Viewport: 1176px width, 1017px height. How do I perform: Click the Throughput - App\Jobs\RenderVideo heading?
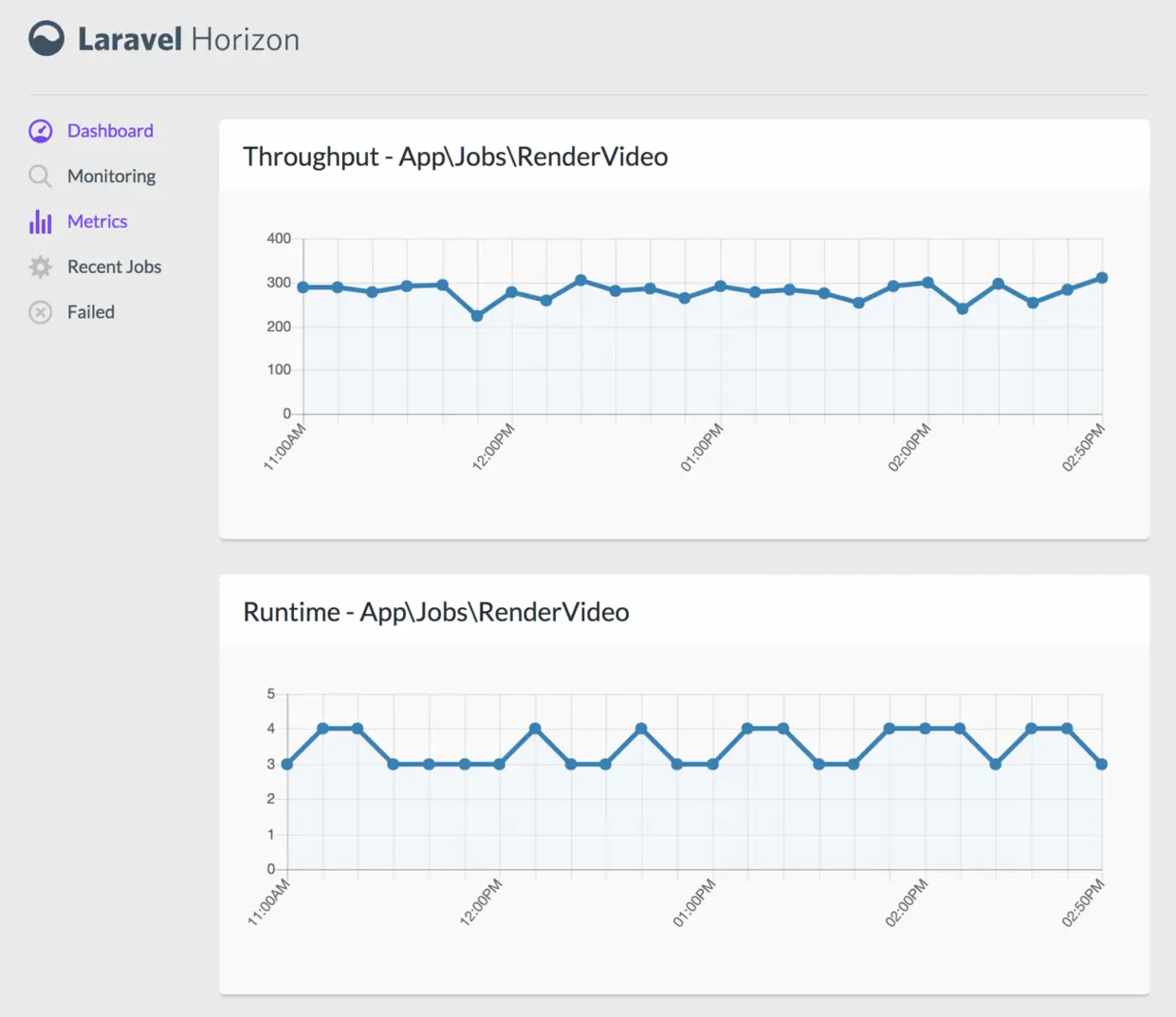pyautogui.click(x=455, y=157)
